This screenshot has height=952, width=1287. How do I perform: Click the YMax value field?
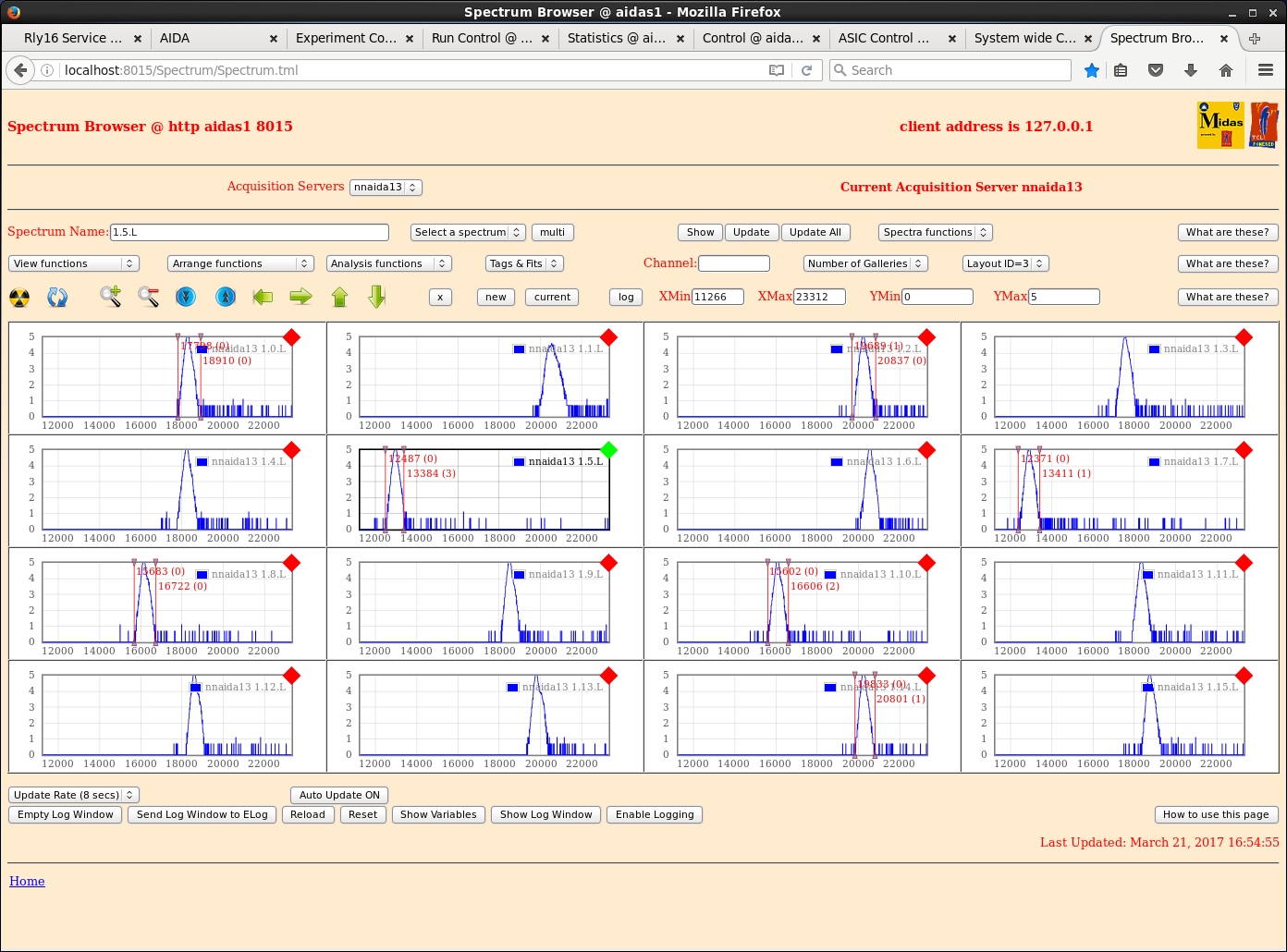pos(1064,297)
